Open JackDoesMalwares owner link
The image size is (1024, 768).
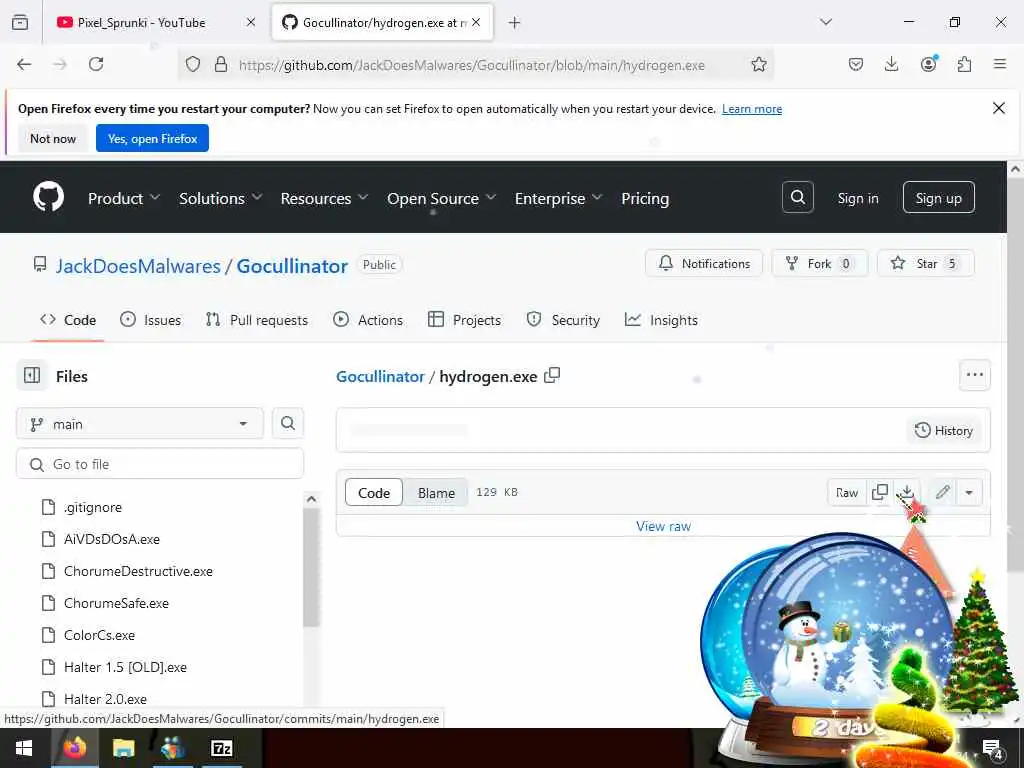[138, 266]
